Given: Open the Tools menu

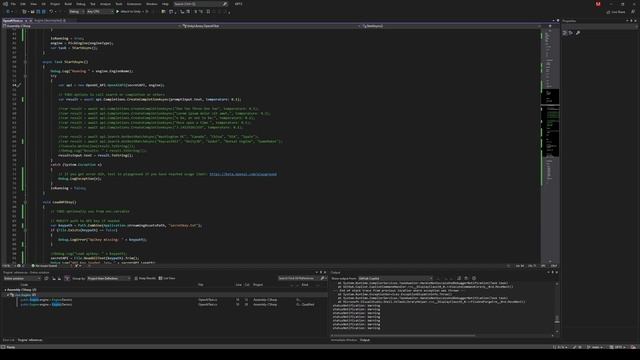Looking at the screenshot, I should click(119, 4).
